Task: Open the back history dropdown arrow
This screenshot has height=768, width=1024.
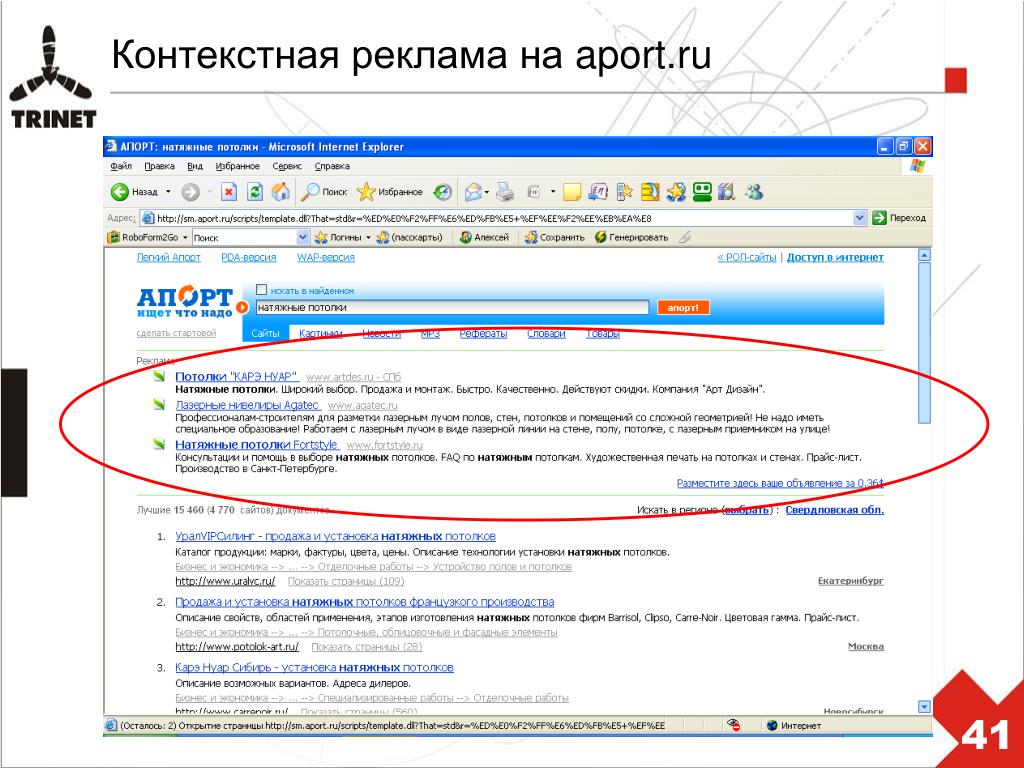Action: tap(168, 192)
